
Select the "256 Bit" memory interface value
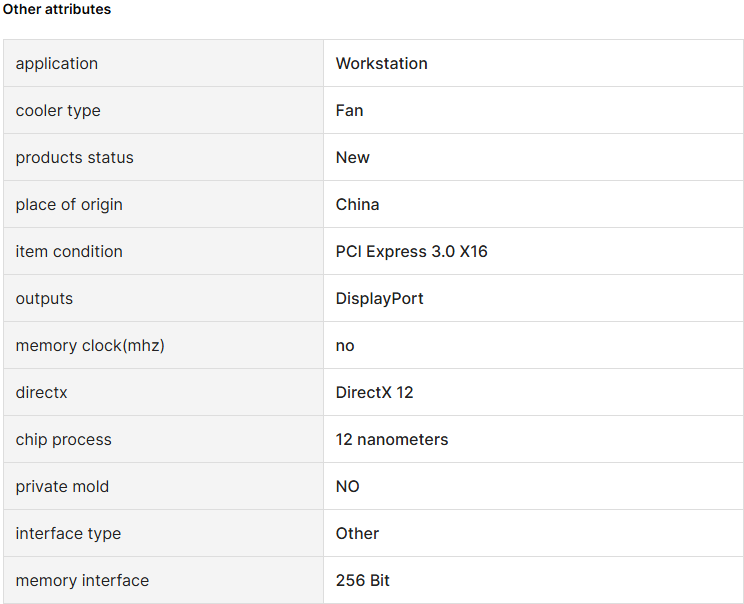[362, 580]
